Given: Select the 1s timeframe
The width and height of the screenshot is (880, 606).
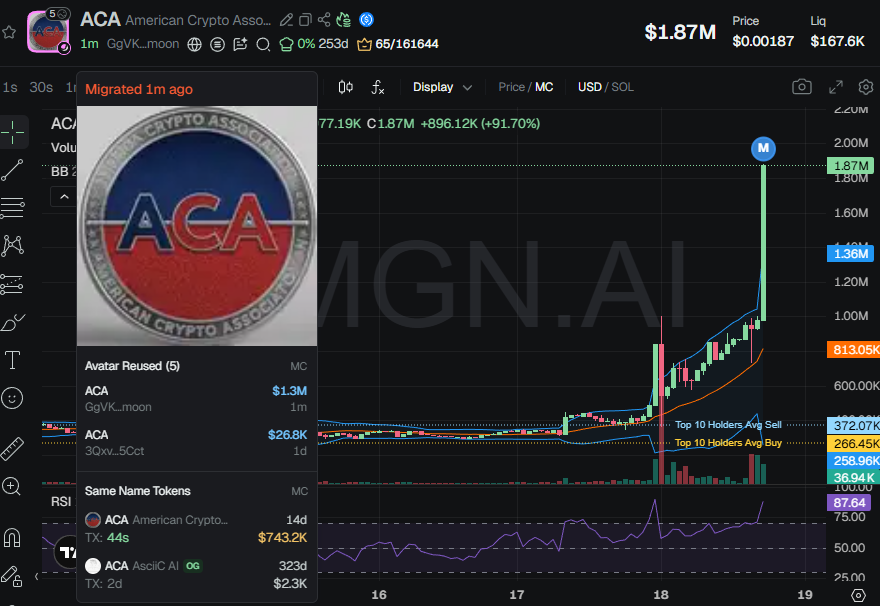Looking at the screenshot, I should tap(10, 88).
